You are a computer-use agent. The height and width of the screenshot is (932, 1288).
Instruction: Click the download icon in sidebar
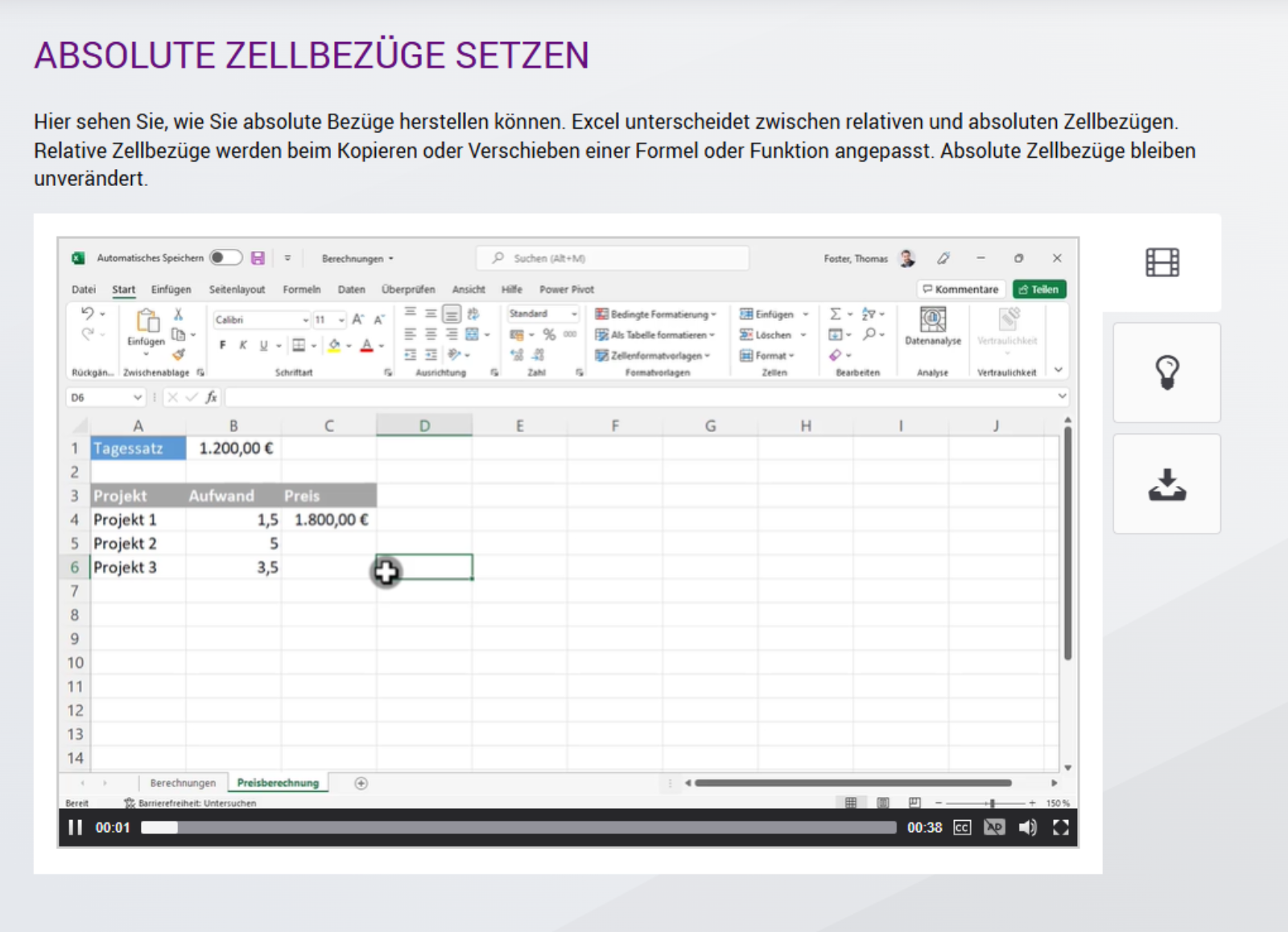click(1166, 485)
